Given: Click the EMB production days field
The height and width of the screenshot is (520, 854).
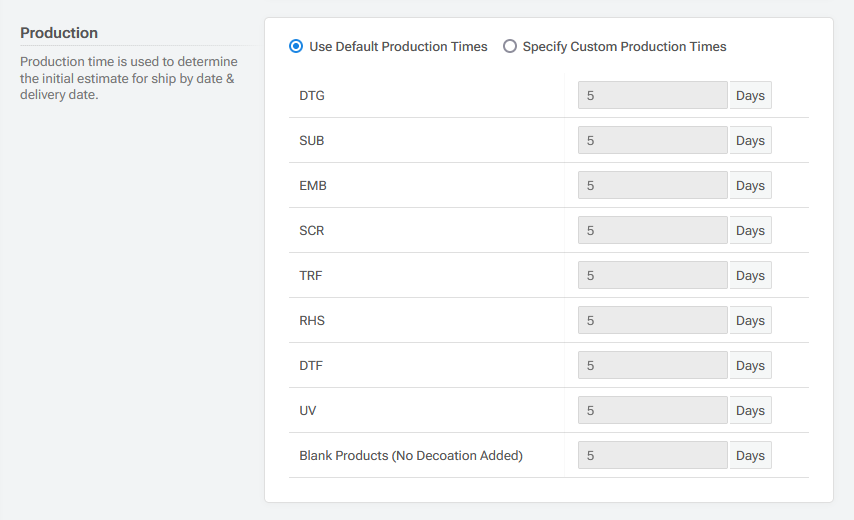Looking at the screenshot, I should click(652, 185).
